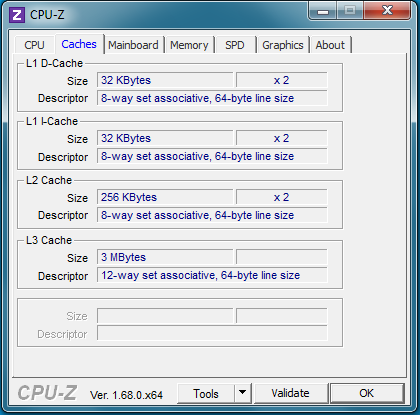The width and height of the screenshot is (420, 415).
Task: Click the L1 I-Cache descriptor field
Action: tap(212, 156)
